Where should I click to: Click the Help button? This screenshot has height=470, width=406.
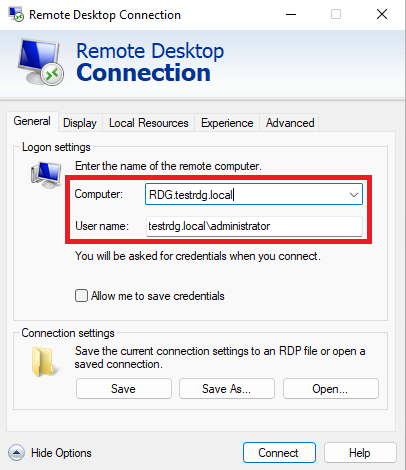[360, 453]
